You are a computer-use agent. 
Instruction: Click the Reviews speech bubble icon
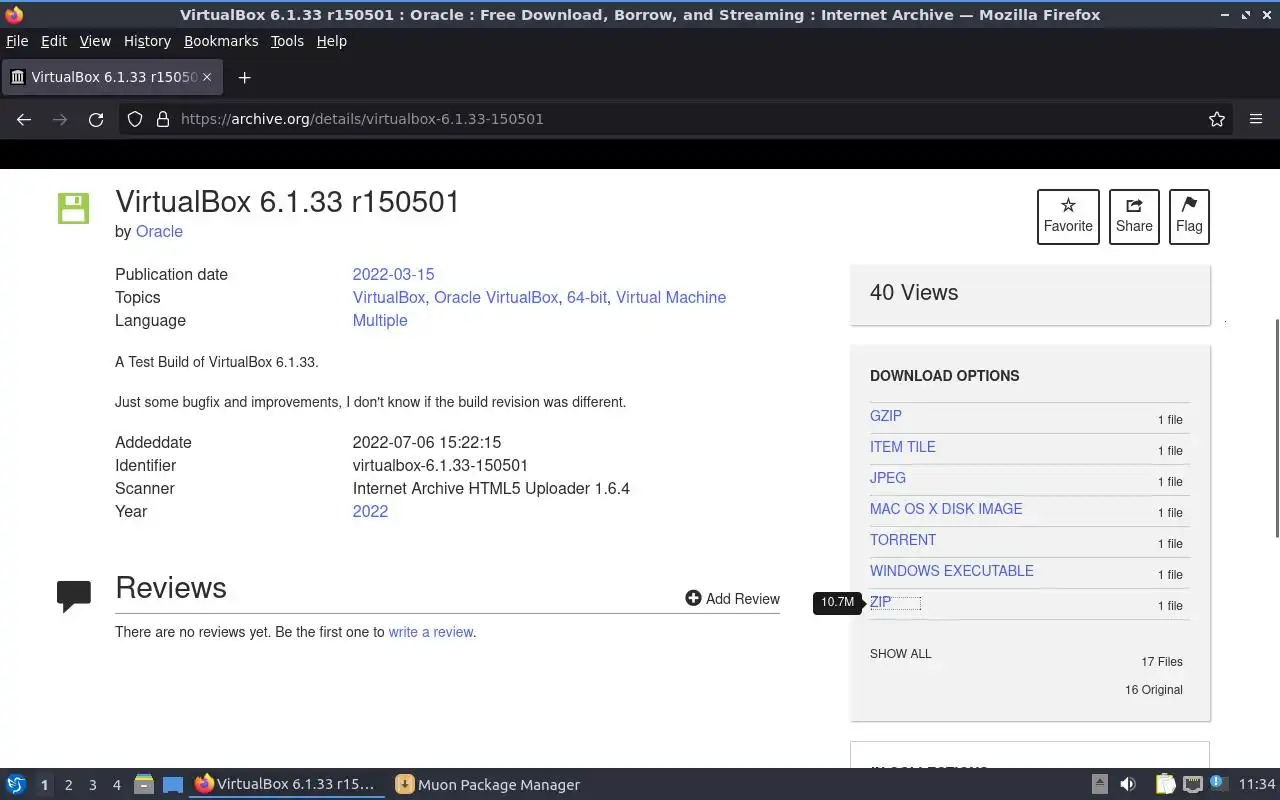coord(74,596)
